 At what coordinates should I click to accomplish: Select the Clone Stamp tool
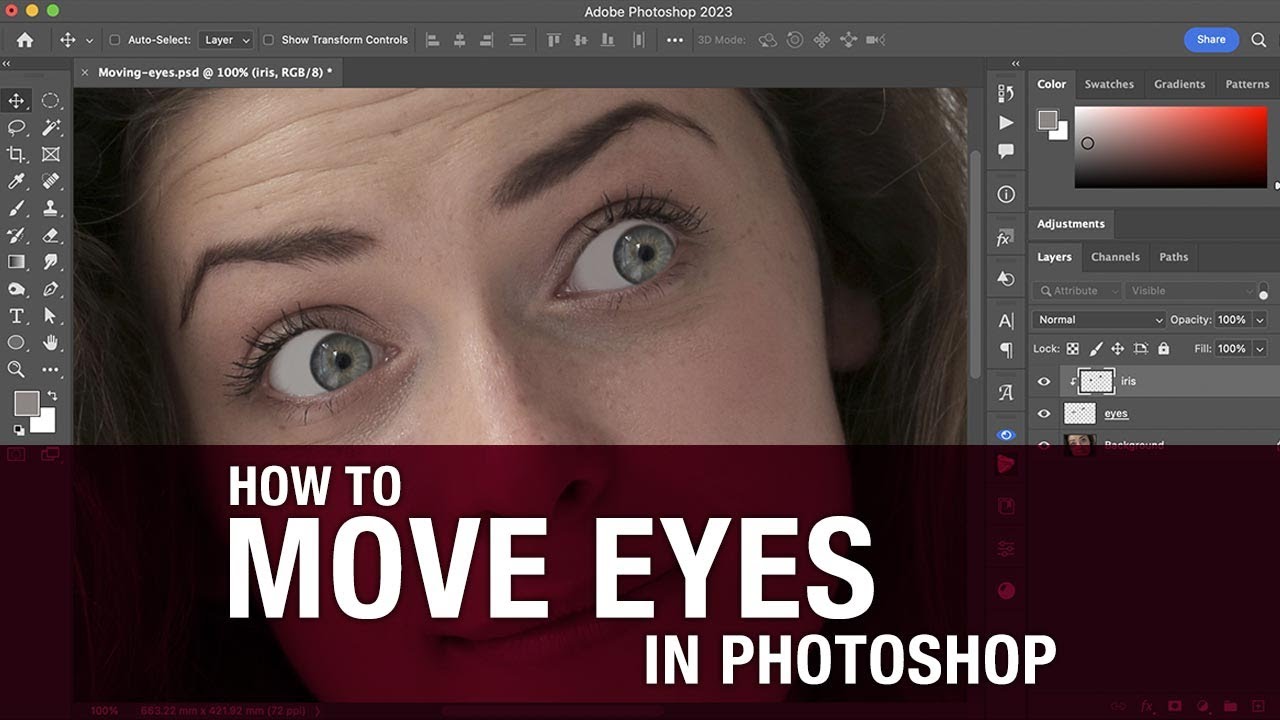click(x=51, y=209)
